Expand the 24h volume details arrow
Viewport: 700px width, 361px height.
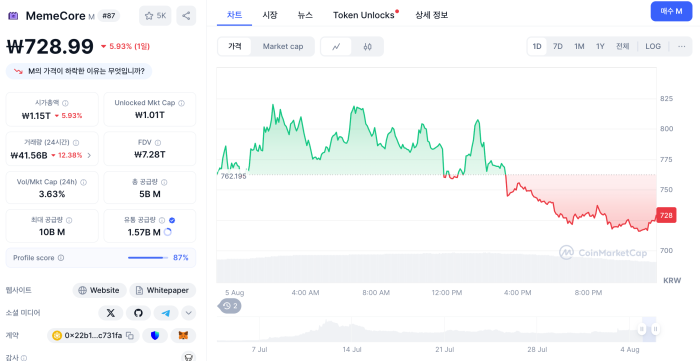pos(89,155)
